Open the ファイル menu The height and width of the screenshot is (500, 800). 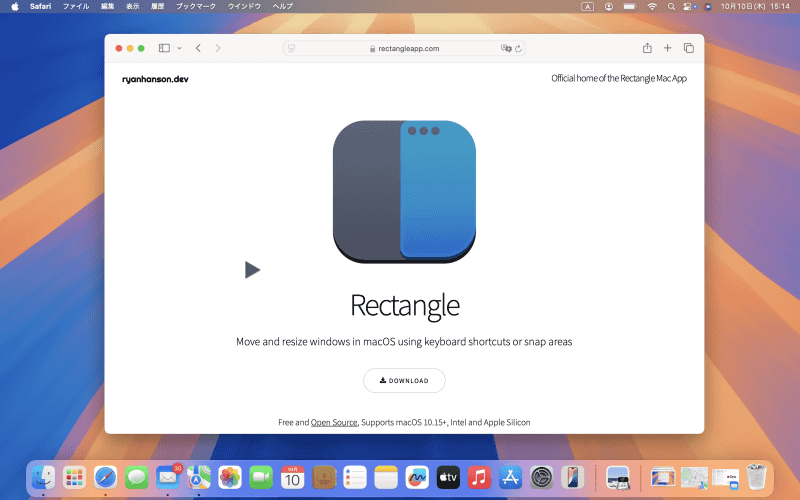click(x=76, y=6)
